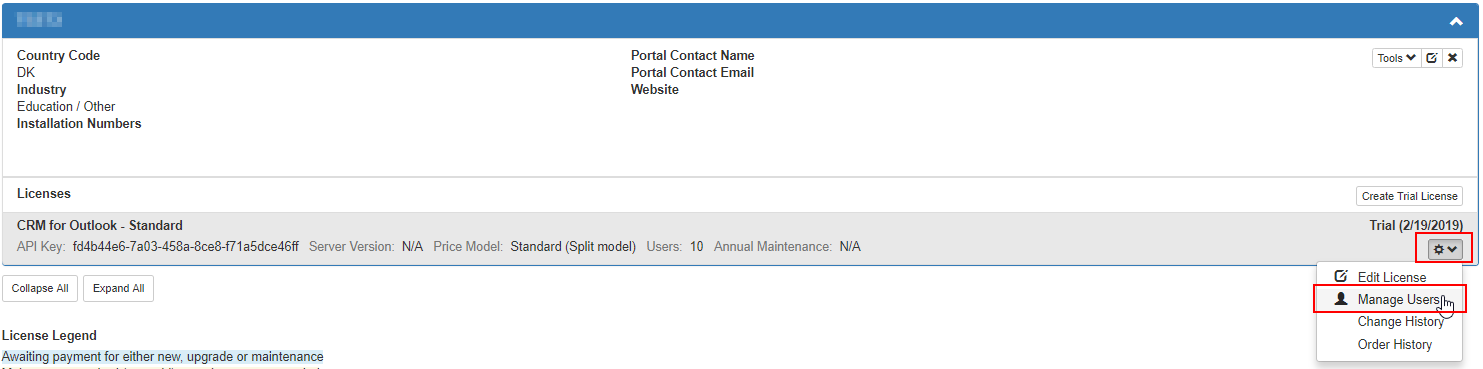Click the Licenses section heading
1483x369 pixels.
click(x=44, y=193)
